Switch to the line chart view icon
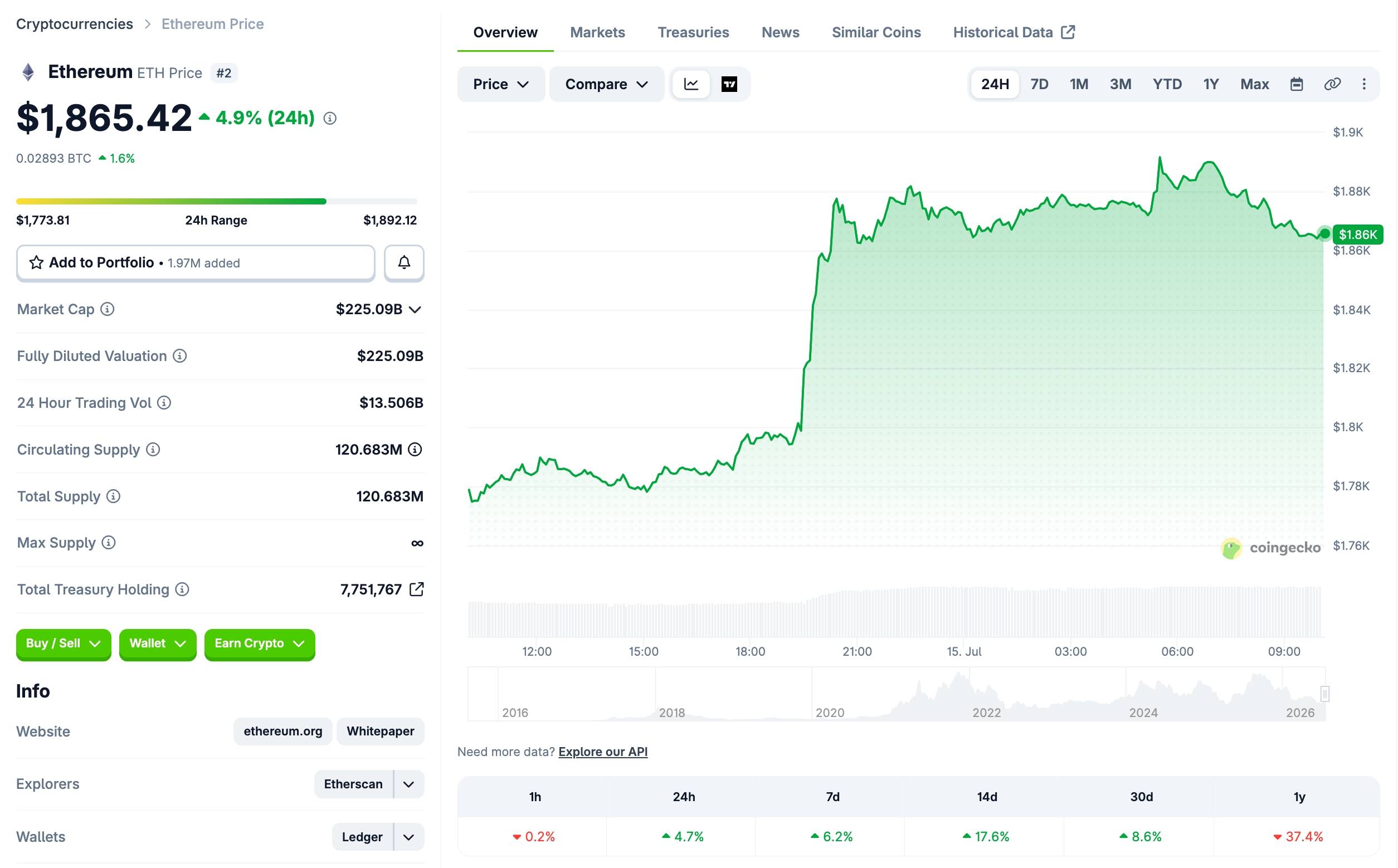Image resolution: width=1398 pixels, height=868 pixels. coord(691,84)
